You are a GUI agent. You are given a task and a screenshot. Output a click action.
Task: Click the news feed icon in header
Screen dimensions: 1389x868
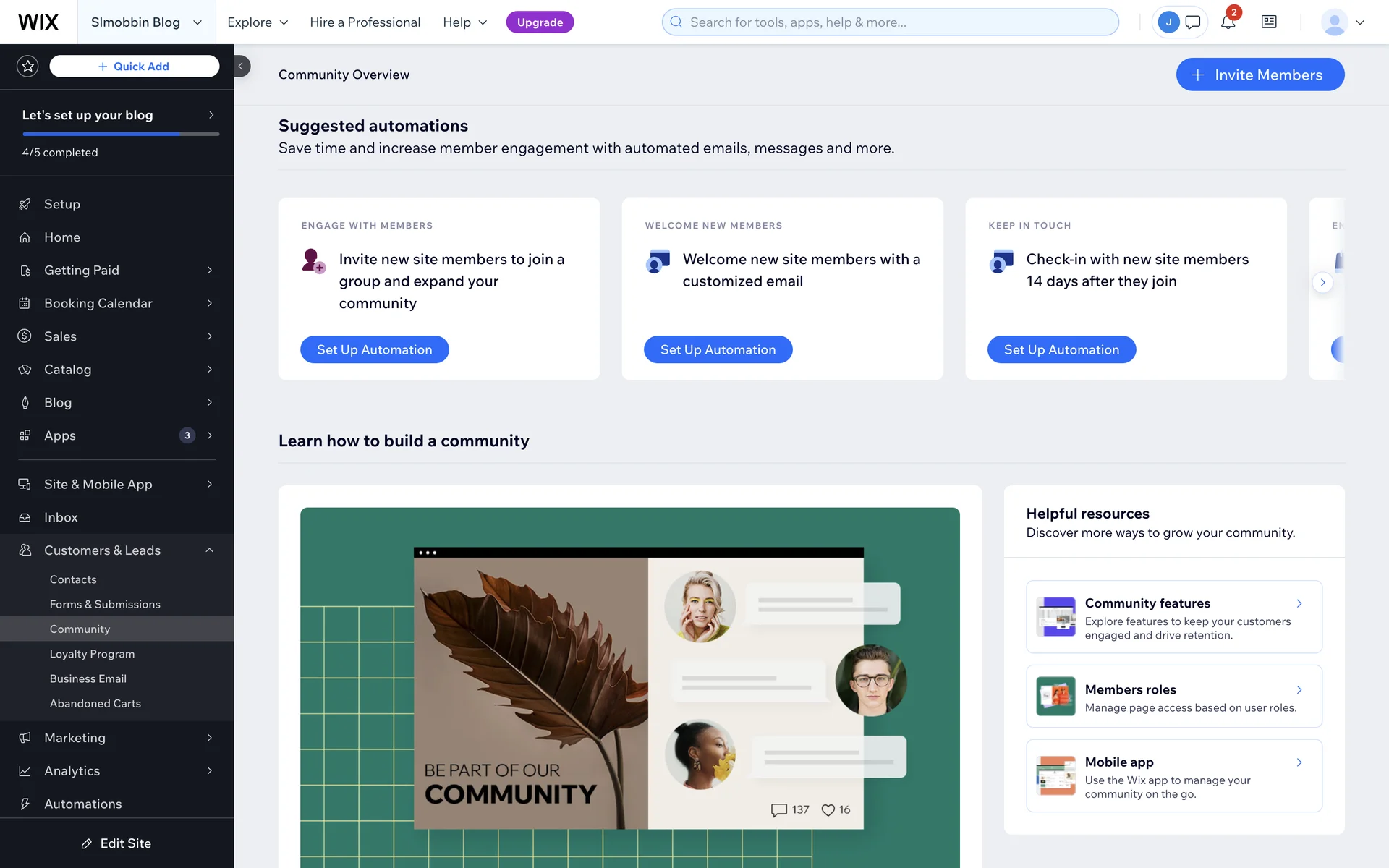(1269, 22)
